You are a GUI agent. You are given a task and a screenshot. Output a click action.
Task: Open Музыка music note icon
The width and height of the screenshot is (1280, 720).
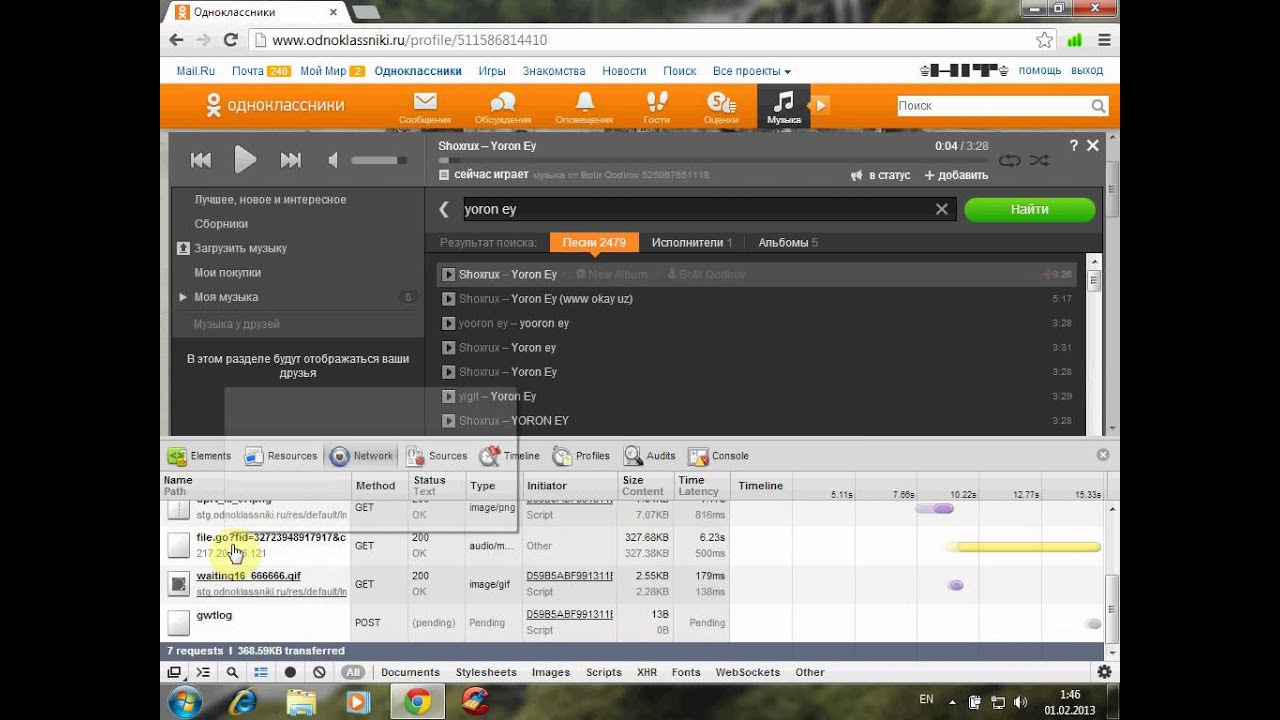point(784,106)
